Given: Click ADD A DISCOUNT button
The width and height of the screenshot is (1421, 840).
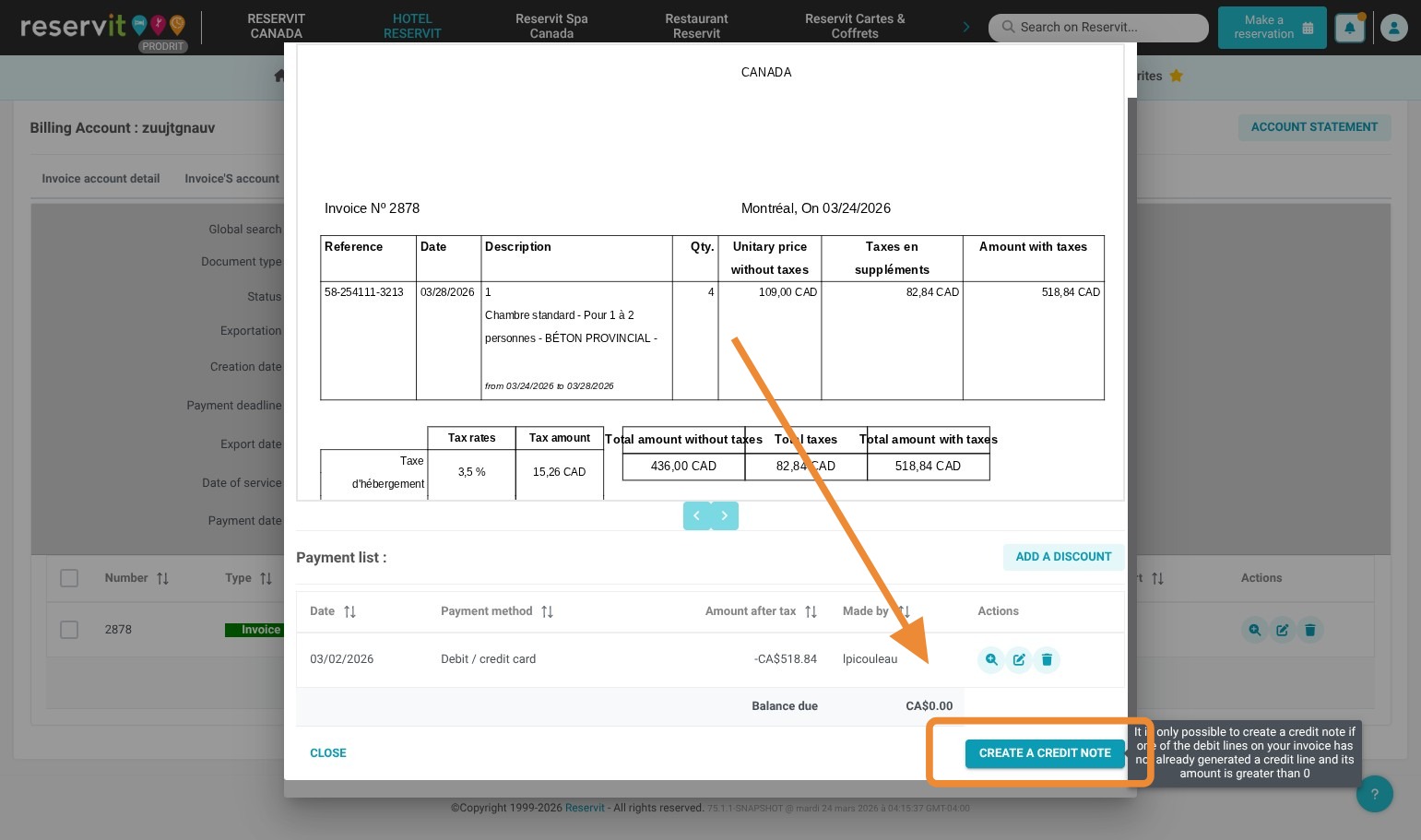Looking at the screenshot, I should tap(1063, 557).
